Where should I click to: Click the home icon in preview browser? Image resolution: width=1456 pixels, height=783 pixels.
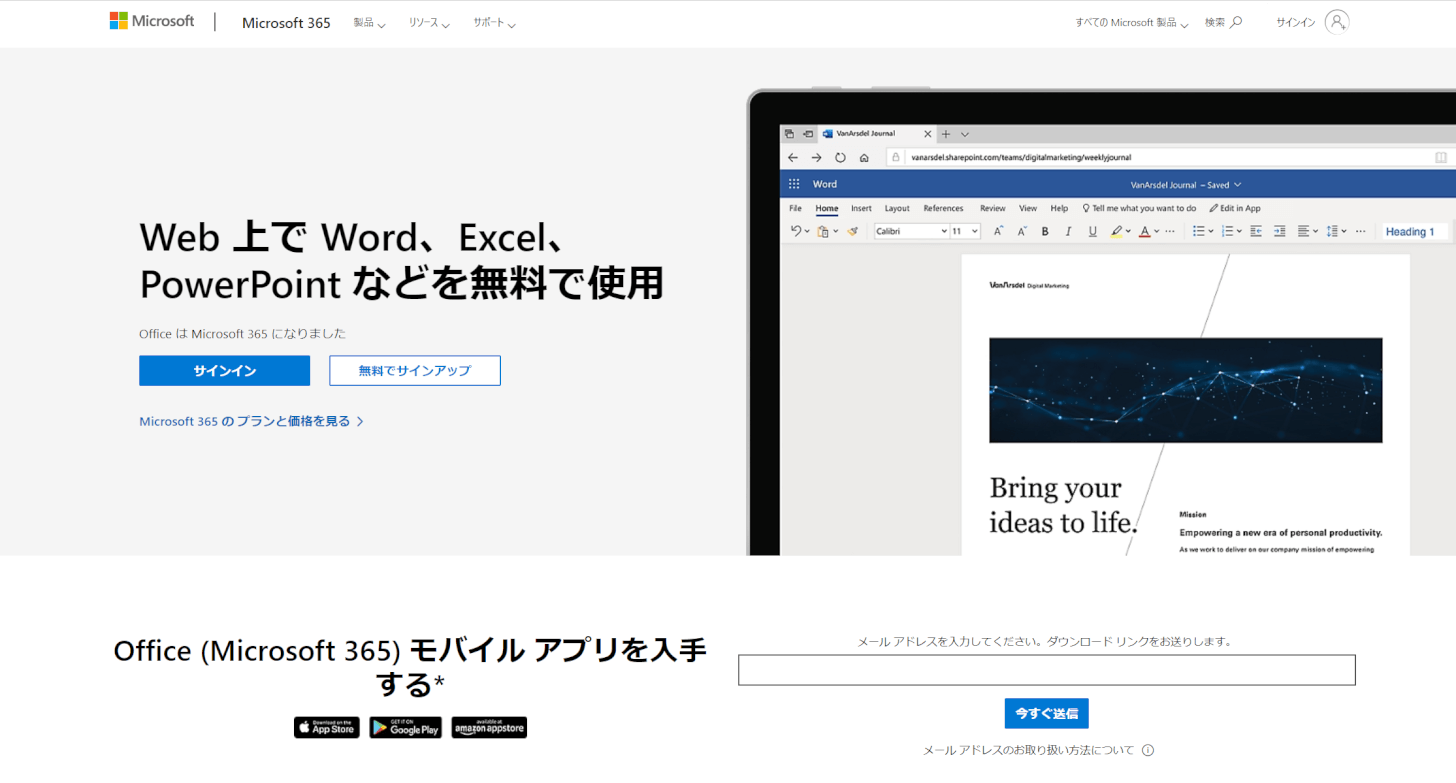click(864, 157)
